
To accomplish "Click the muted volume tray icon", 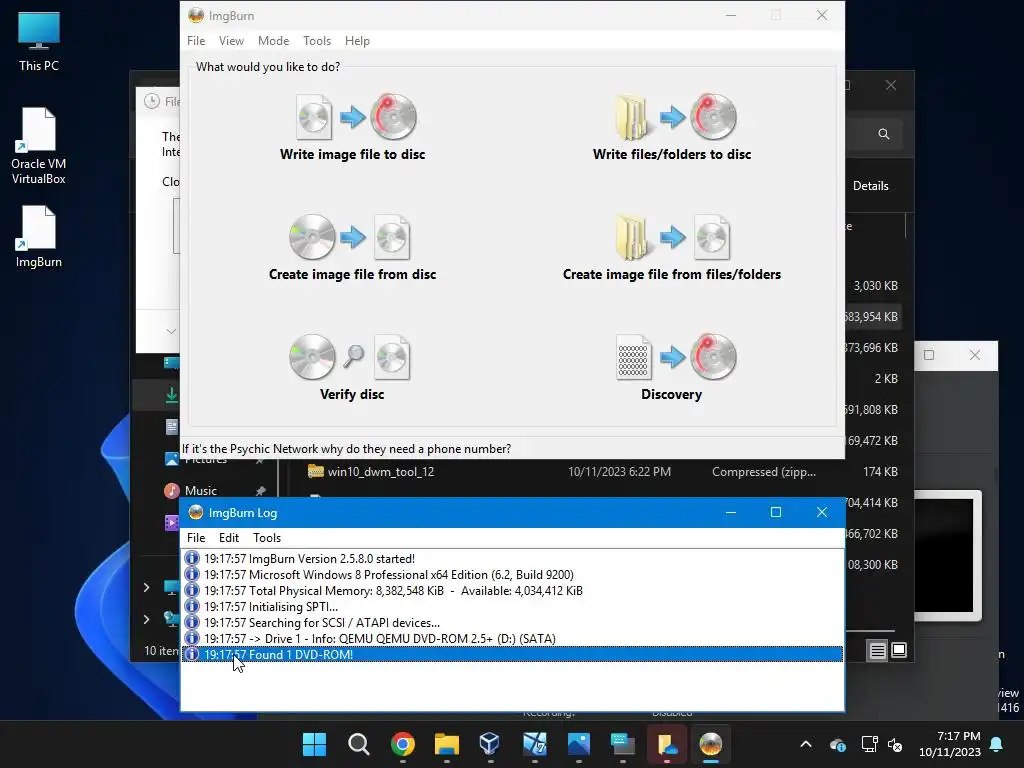I will tap(895, 744).
